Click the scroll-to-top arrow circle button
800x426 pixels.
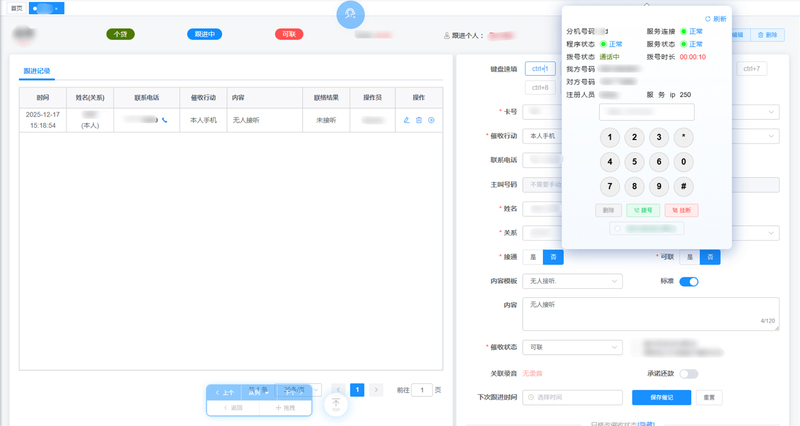pos(336,404)
